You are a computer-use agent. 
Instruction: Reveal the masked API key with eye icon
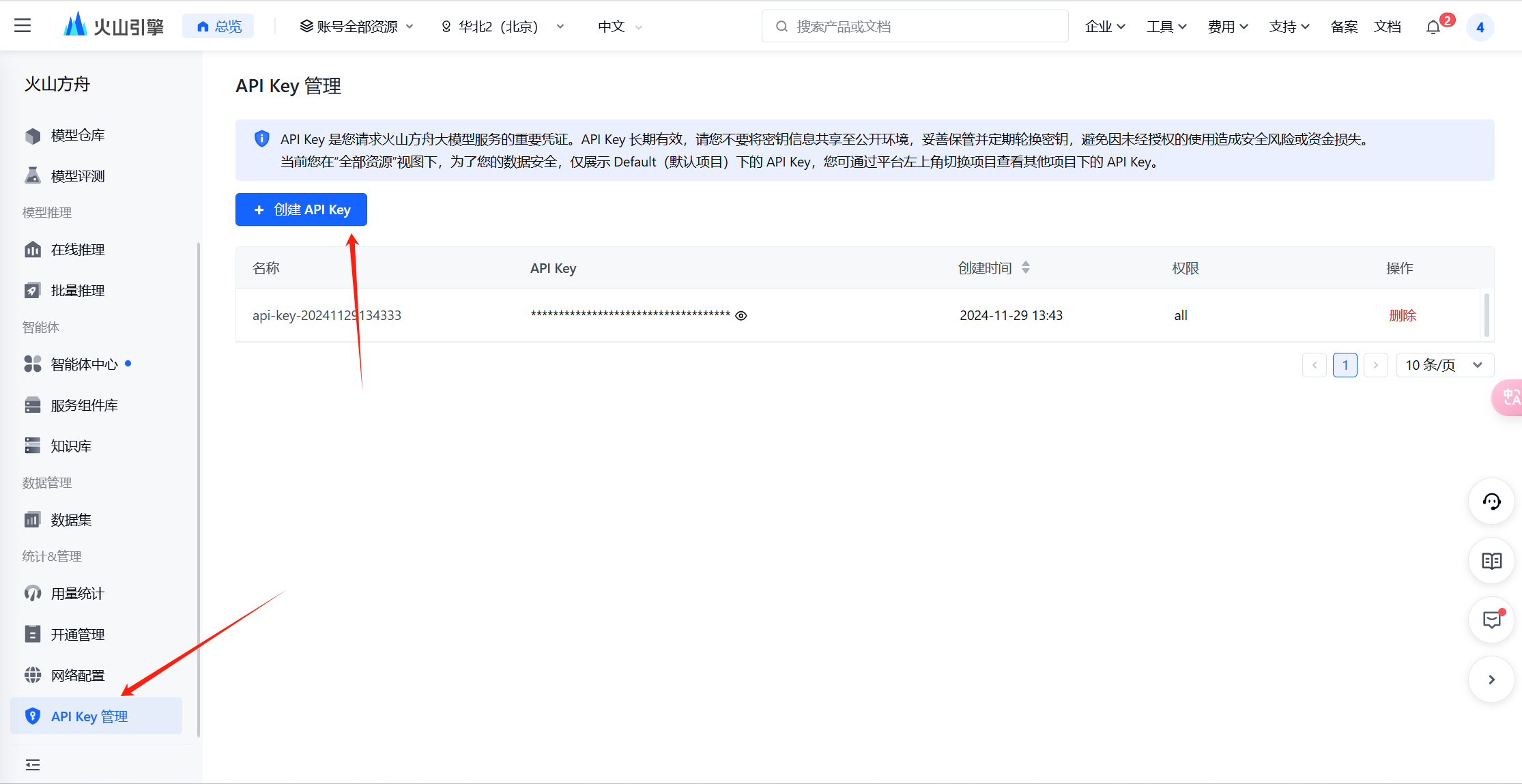741,315
